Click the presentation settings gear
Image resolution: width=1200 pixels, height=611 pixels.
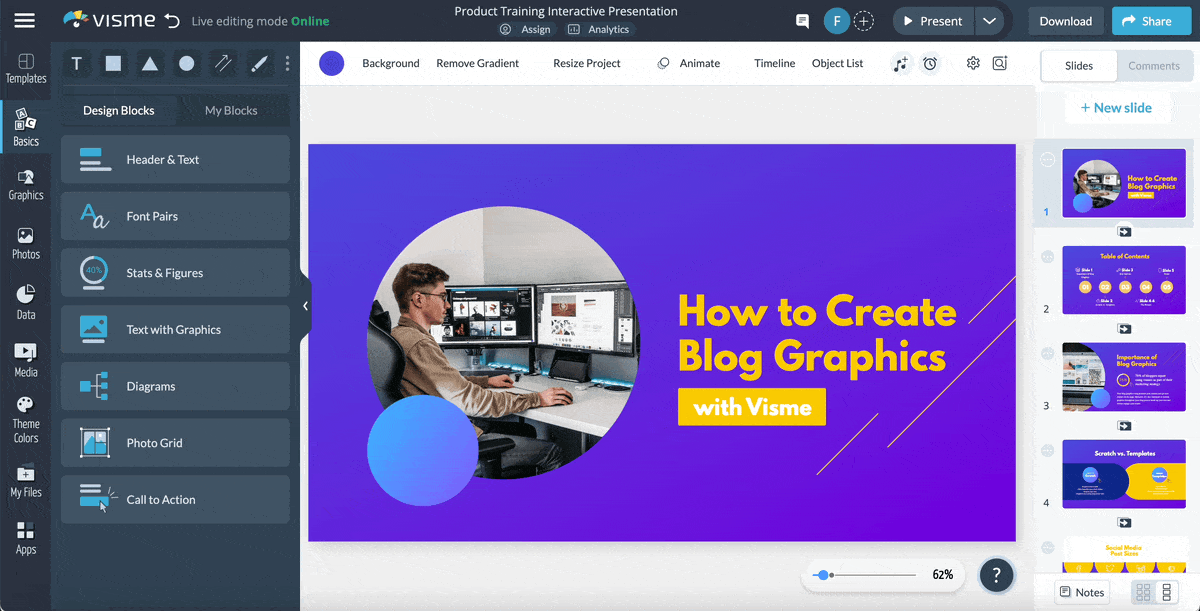972,63
